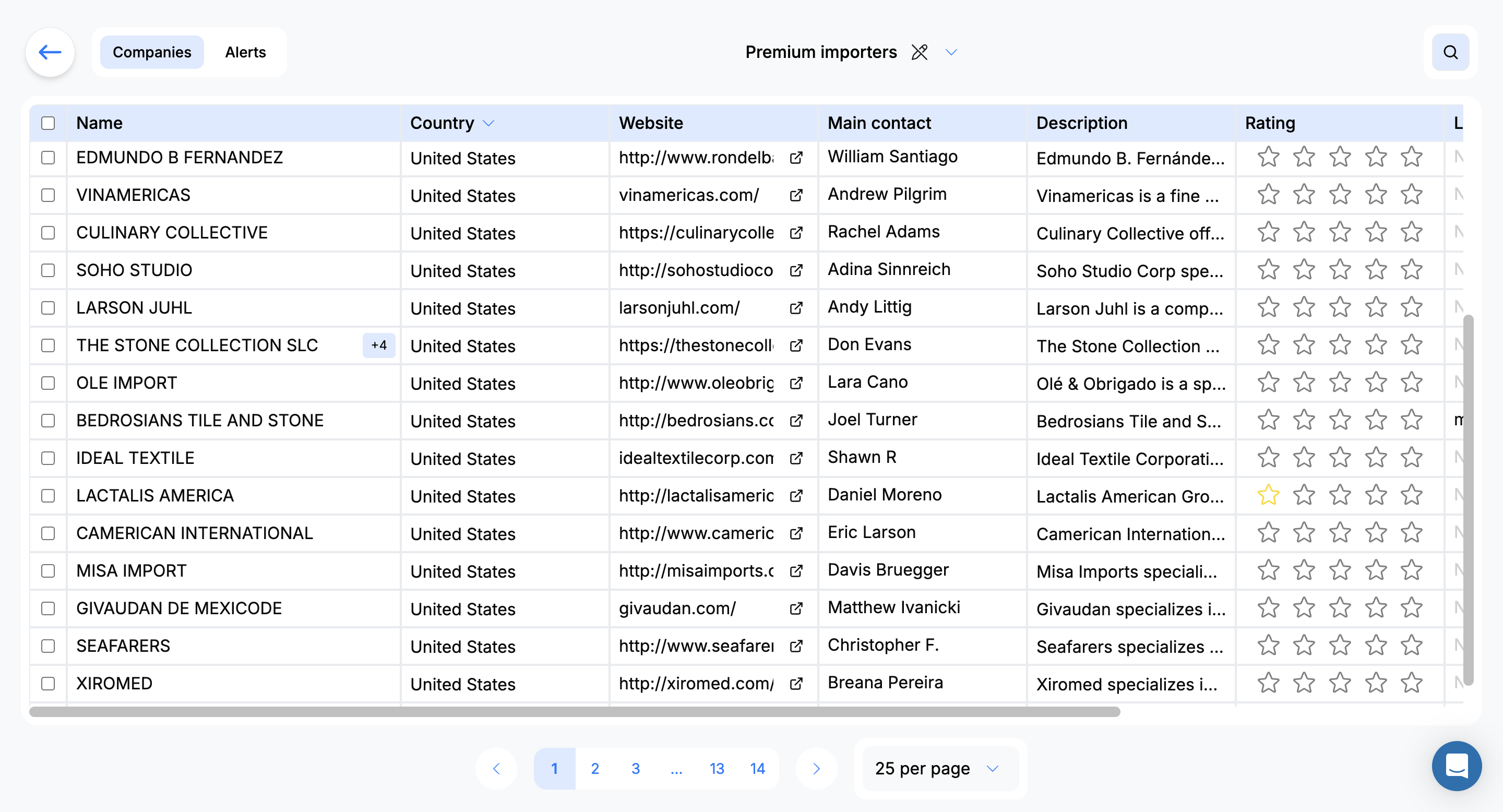Open the 25 per page dropdown

pyautogui.click(x=939, y=768)
